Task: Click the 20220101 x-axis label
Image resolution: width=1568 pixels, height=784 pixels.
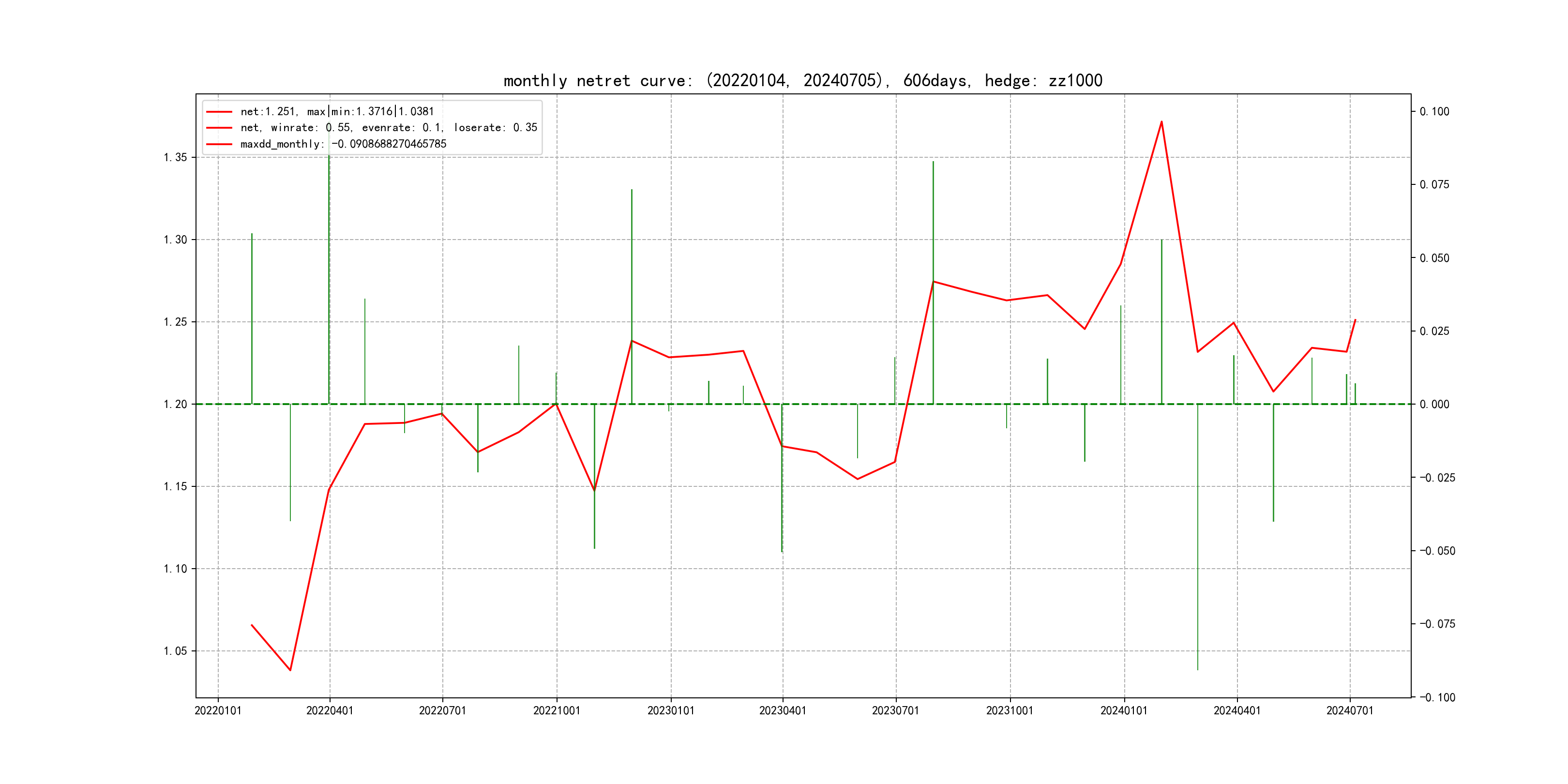Action: click(218, 710)
